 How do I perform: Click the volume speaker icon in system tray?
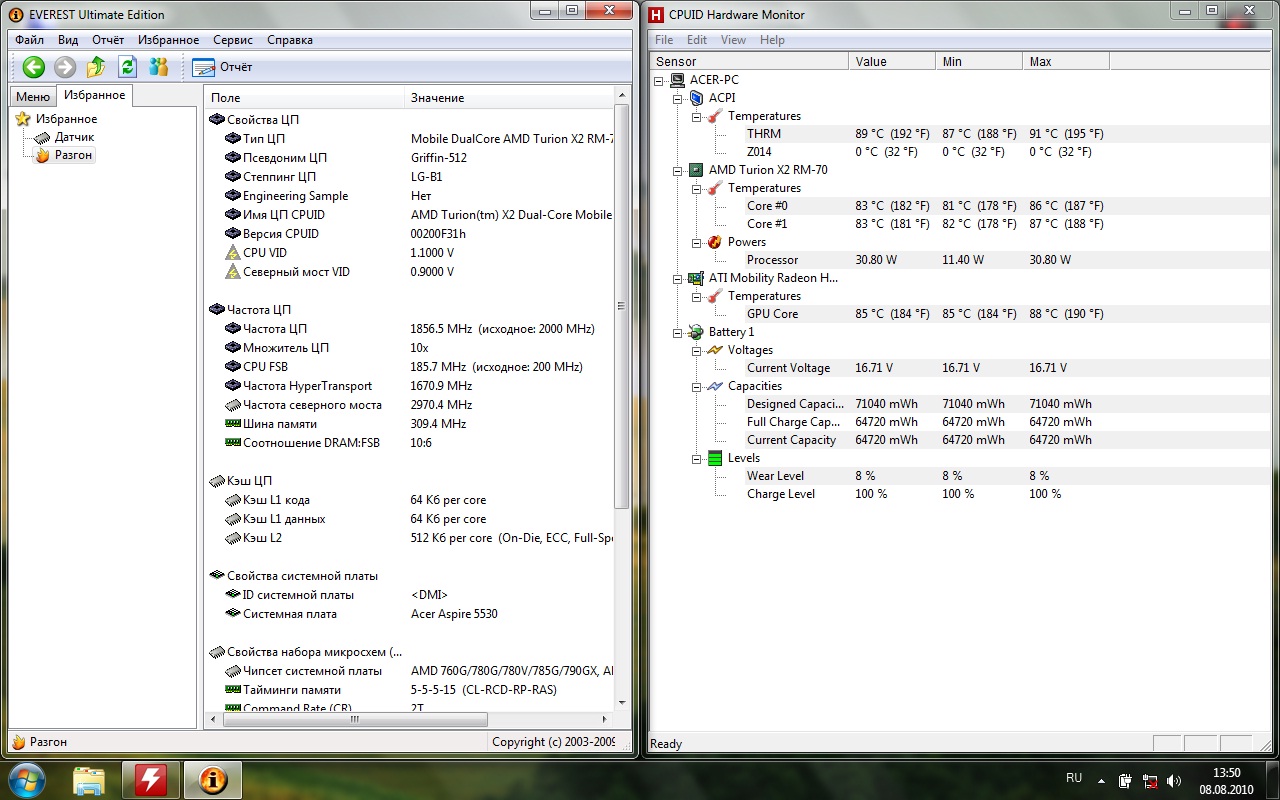(x=1174, y=780)
